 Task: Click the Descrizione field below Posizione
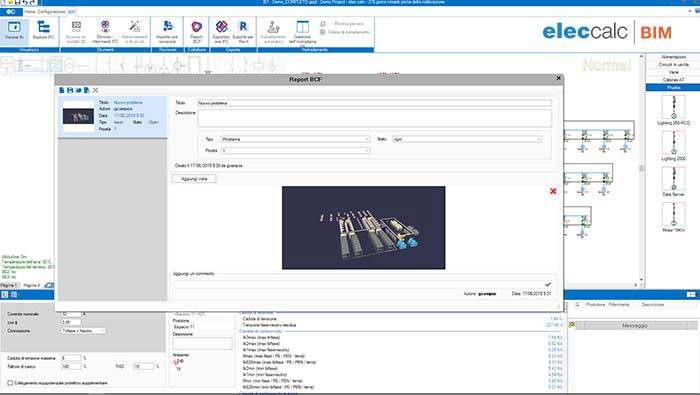pos(202,343)
